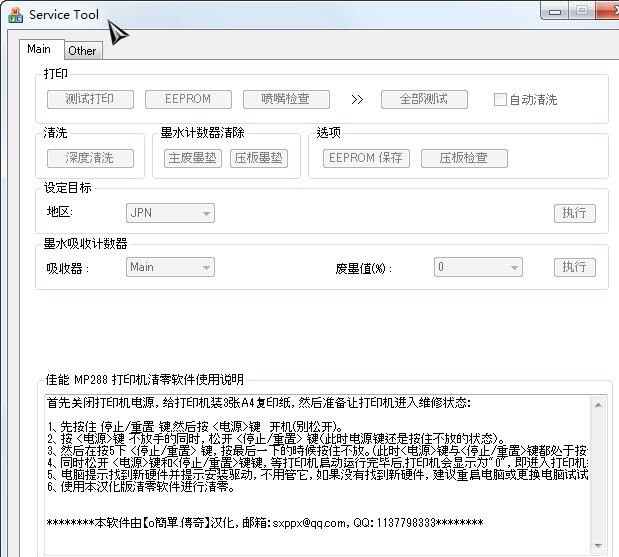619x557 pixels.
Task: Click instruction line 1 about 停止/重置 and 电源 keys
Action: pyautogui.click(x=195, y=427)
